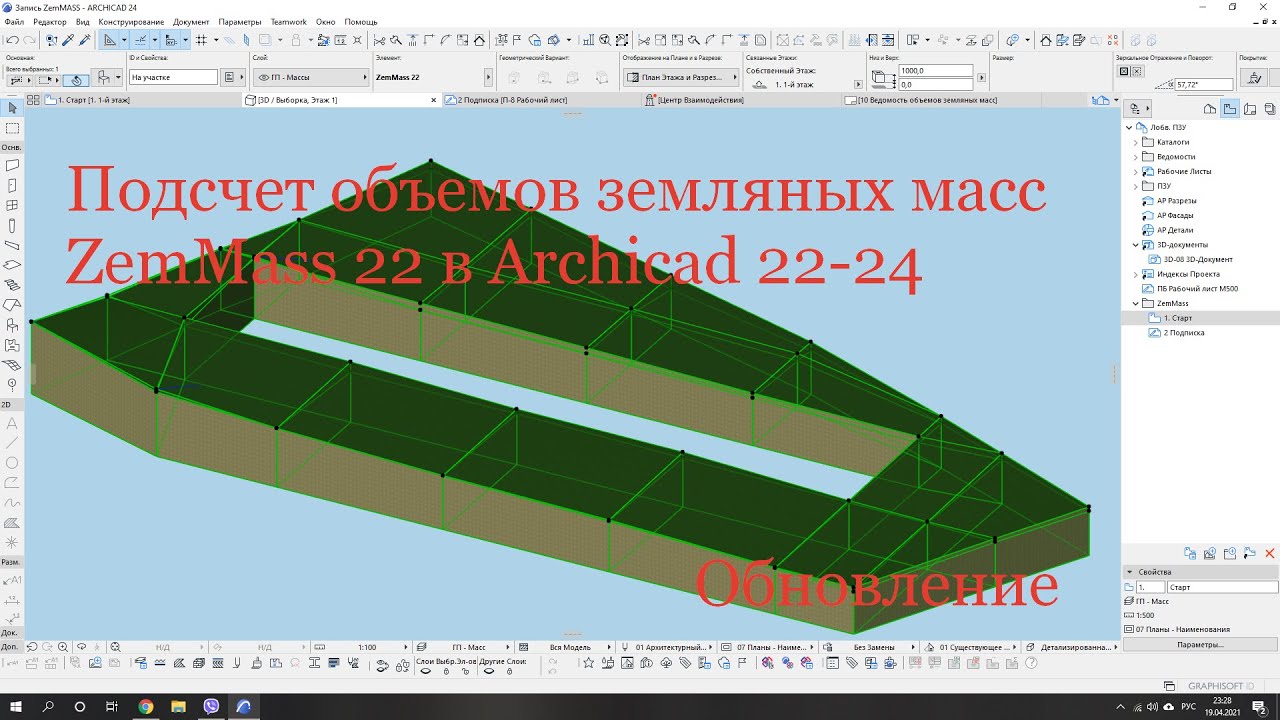
Task: Open the home story navigation icon in toolbar
Action: [x=1045, y=40]
